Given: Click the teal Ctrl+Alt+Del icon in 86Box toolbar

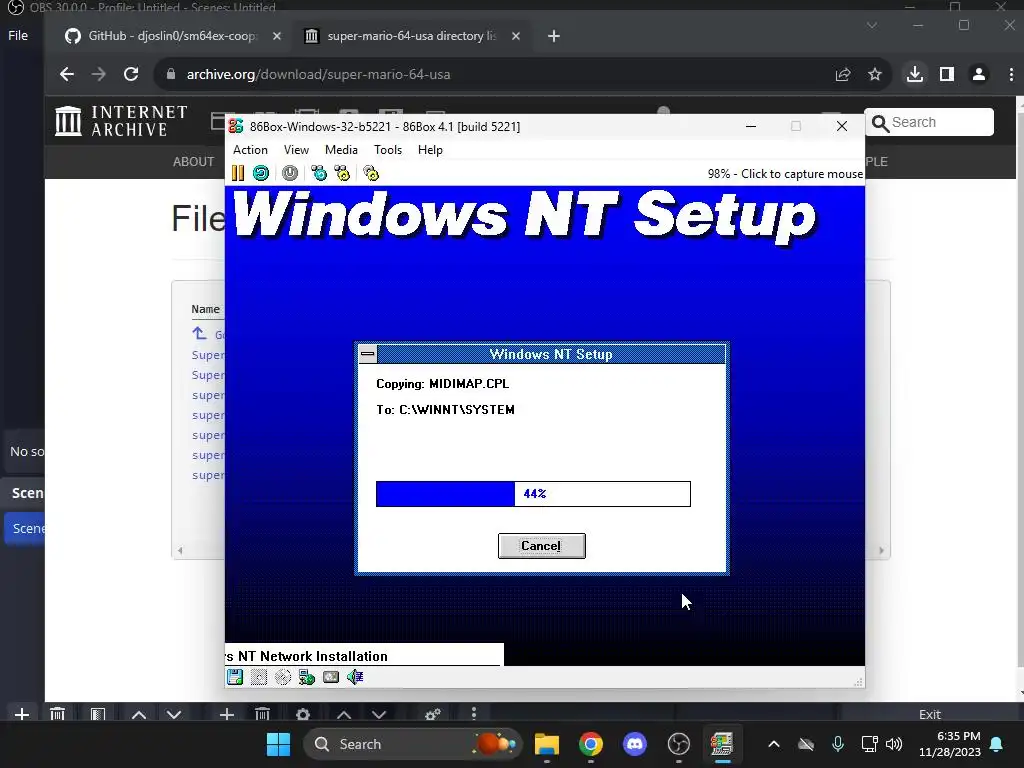Looking at the screenshot, I should pos(319,173).
